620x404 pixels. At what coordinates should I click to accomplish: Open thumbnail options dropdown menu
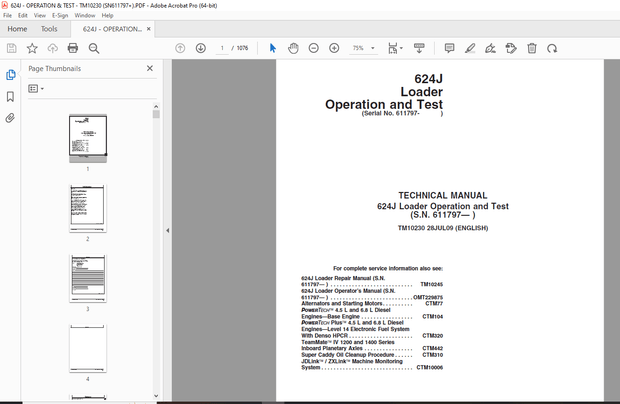pos(36,89)
